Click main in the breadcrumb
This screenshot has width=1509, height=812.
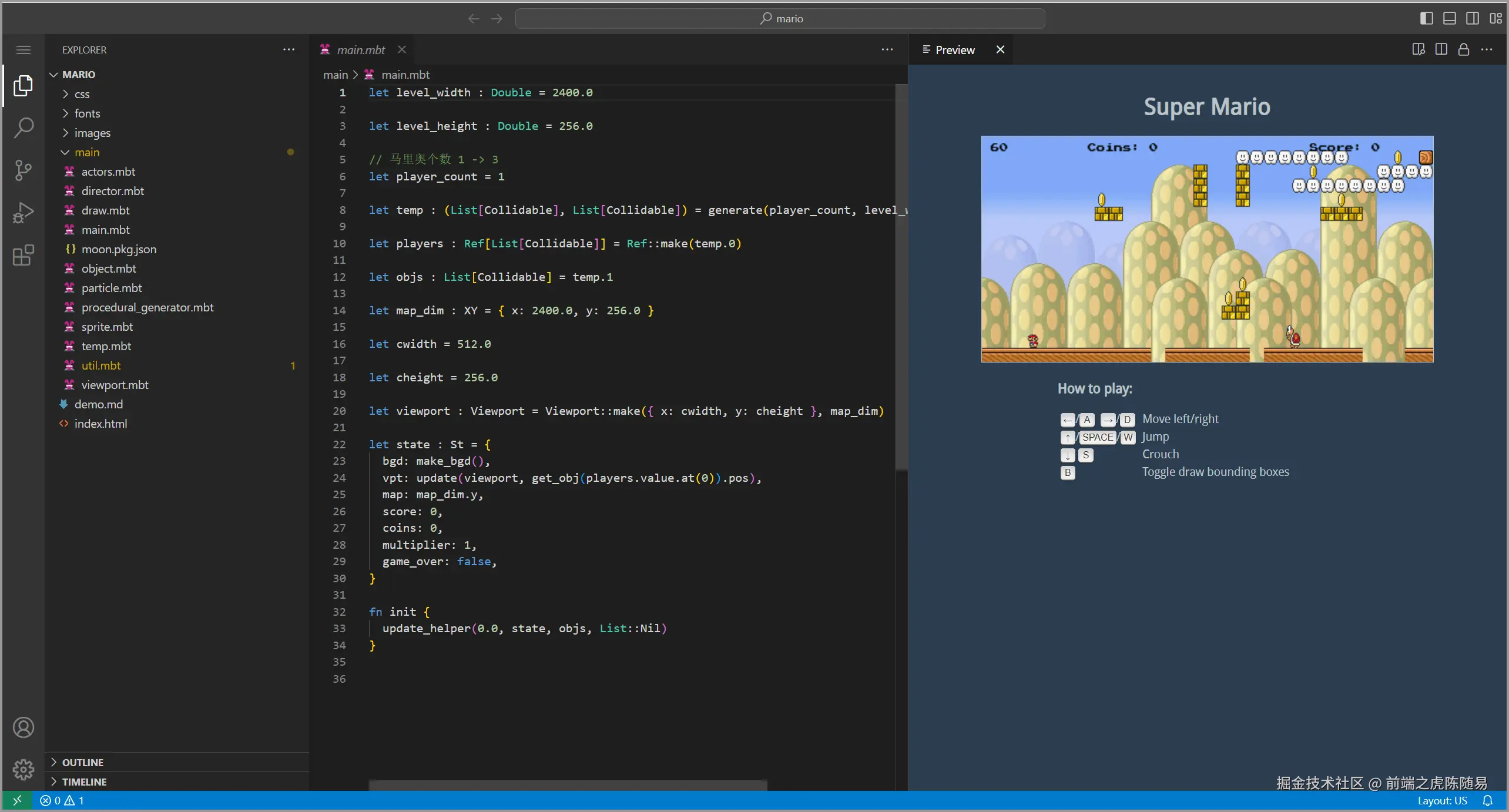[336, 75]
